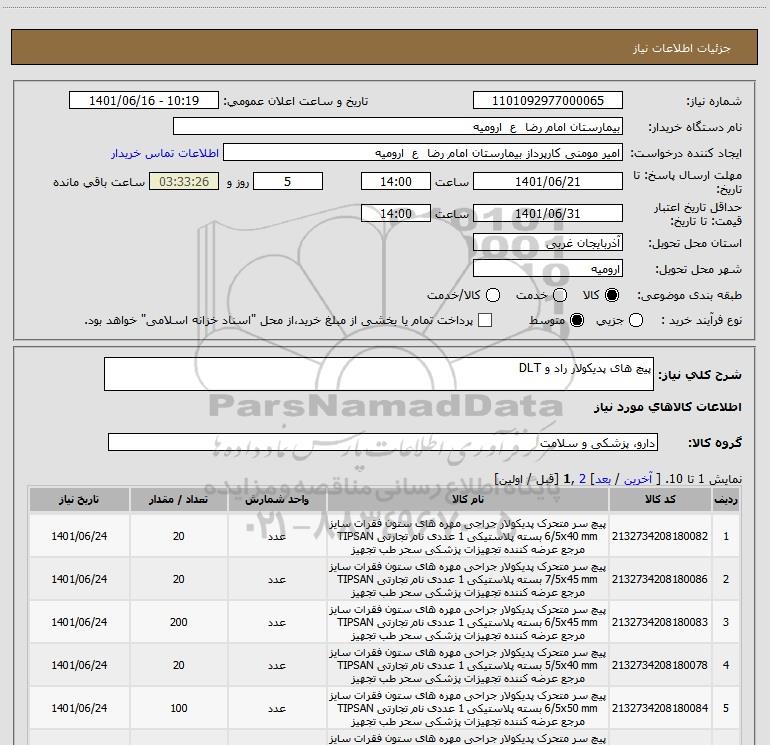Click the شهر محل تحویل field ارومیه
Viewport: 770px width, 745px height.
(548, 269)
